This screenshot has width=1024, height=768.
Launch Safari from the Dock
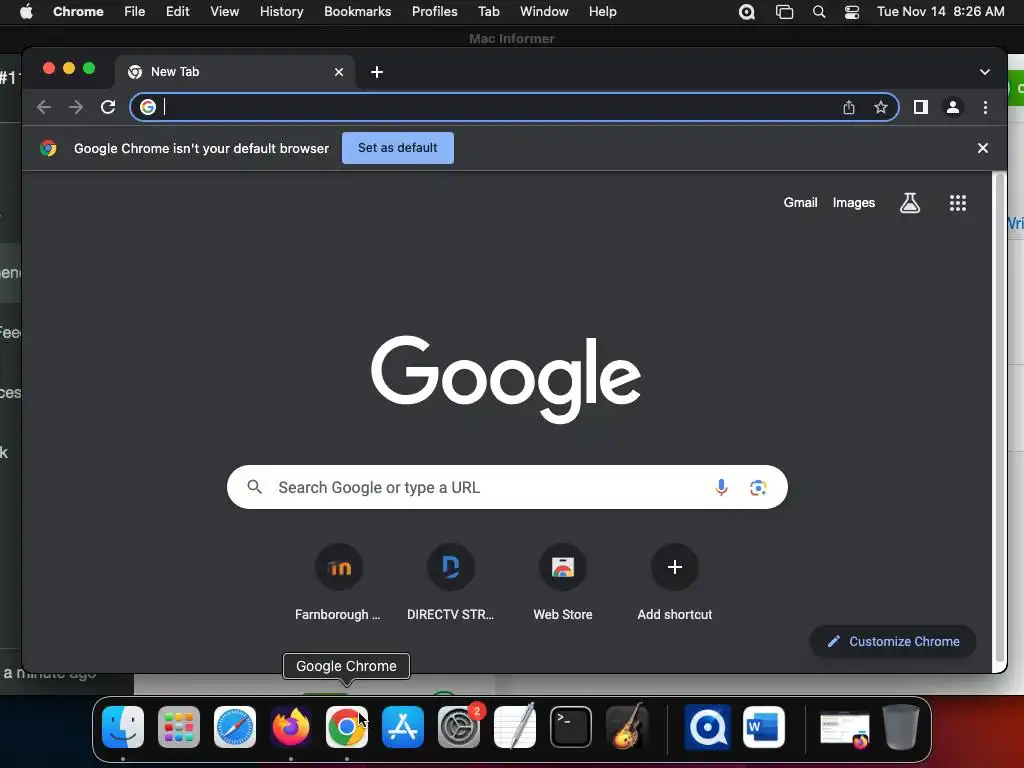coord(235,726)
